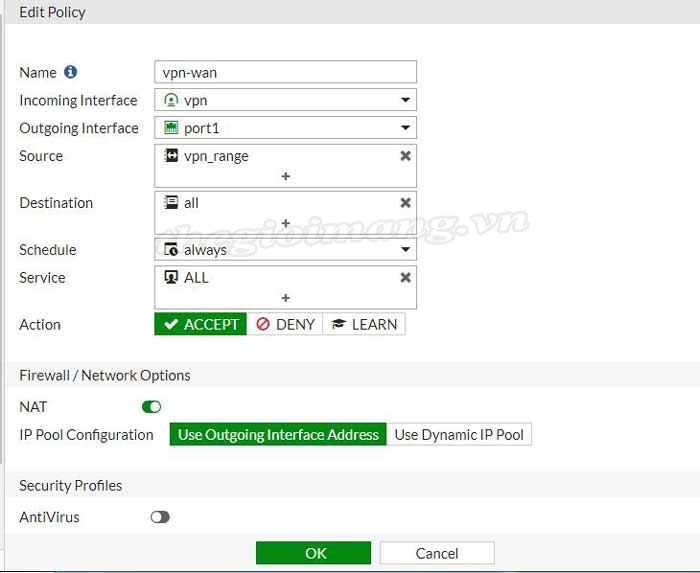
Task: Click the info icon next to Name
Action: [70, 72]
